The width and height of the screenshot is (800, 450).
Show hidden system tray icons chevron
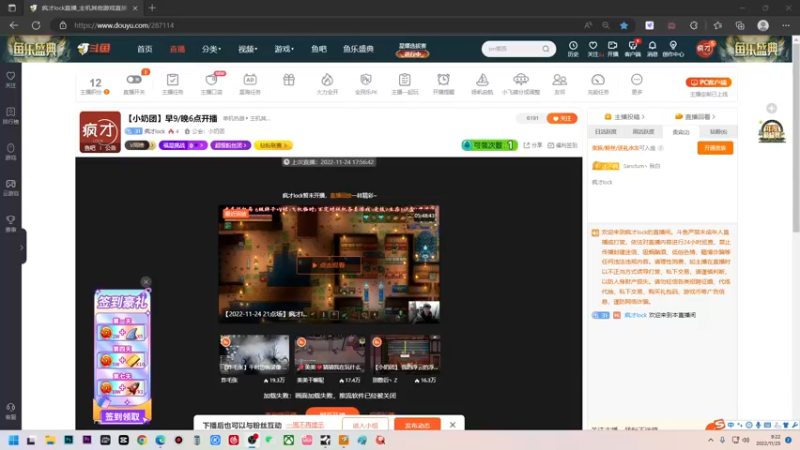[711, 440]
